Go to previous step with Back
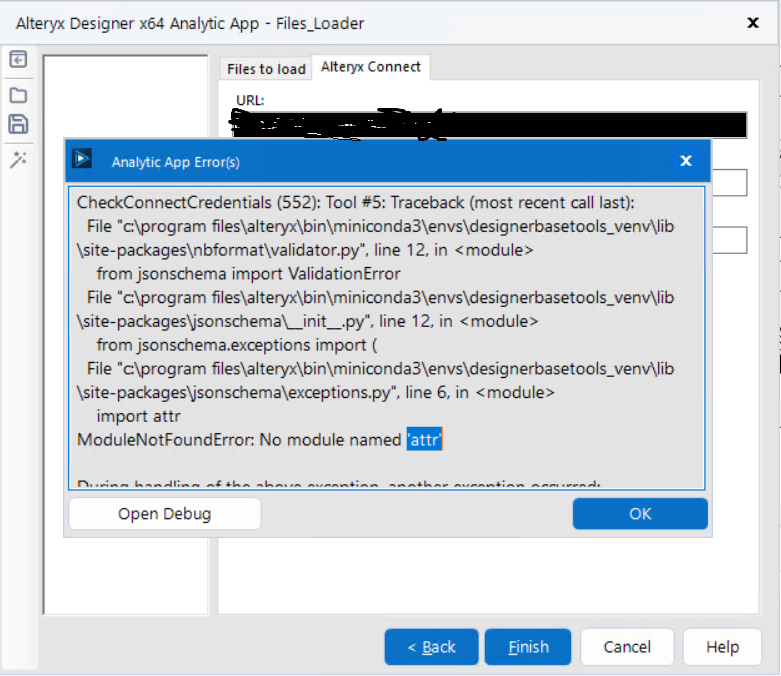This screenshot has height=676, width=781. pos(431,647)
